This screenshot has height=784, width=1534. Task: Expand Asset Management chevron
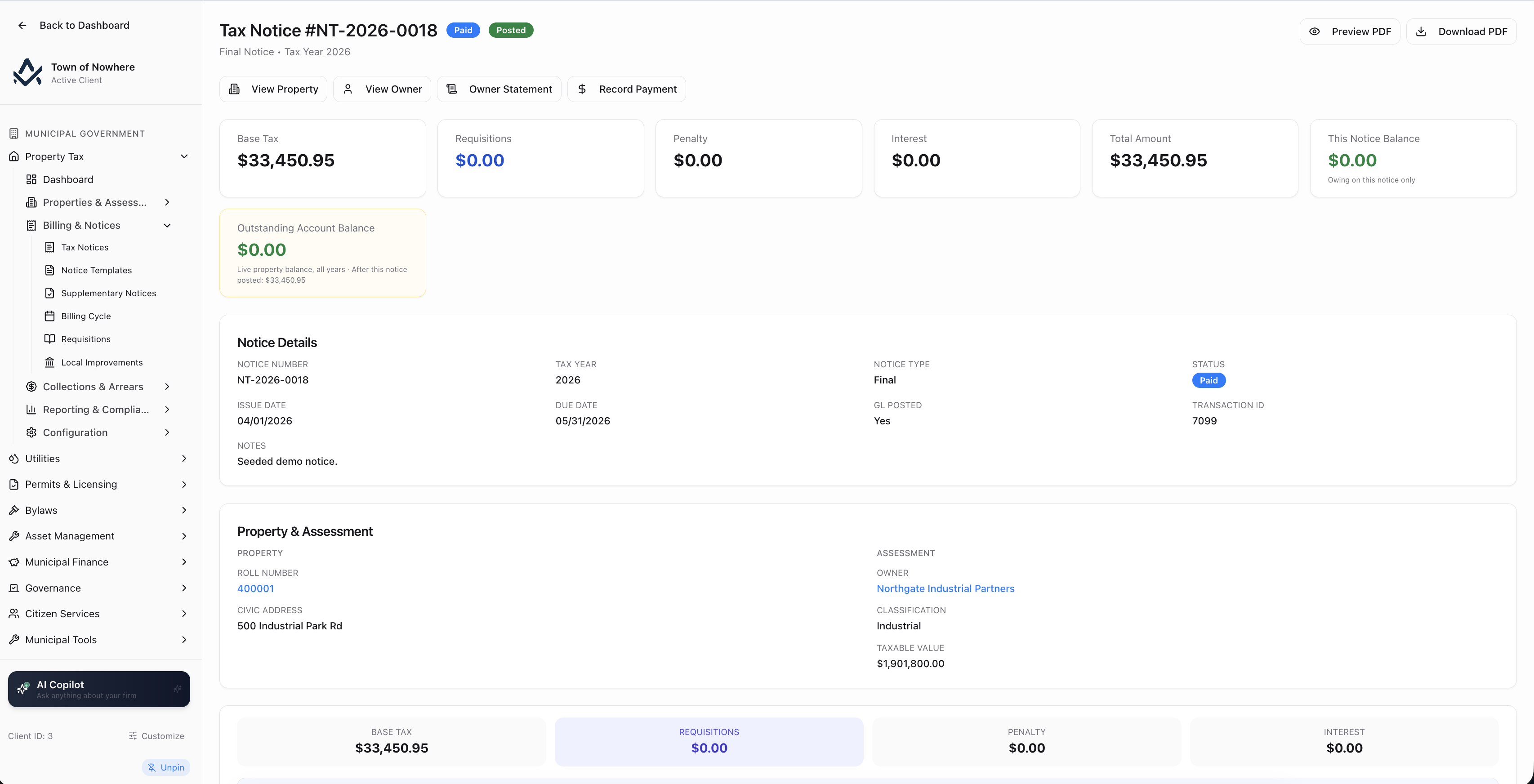click(x=184, y=536)
